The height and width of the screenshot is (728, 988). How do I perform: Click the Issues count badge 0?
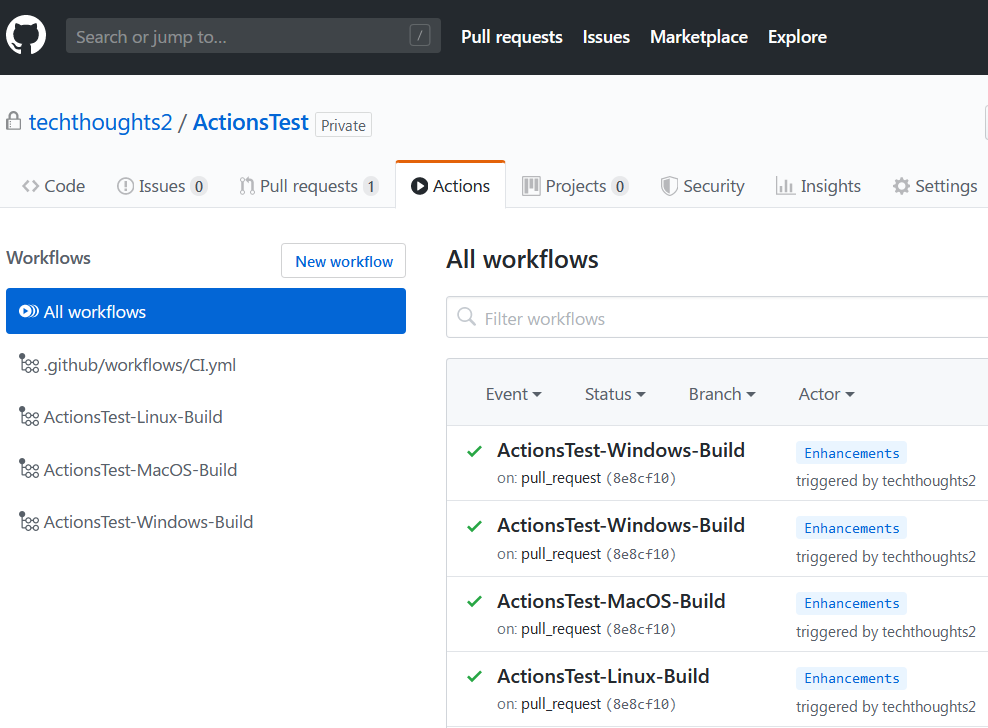coord(199,187)
